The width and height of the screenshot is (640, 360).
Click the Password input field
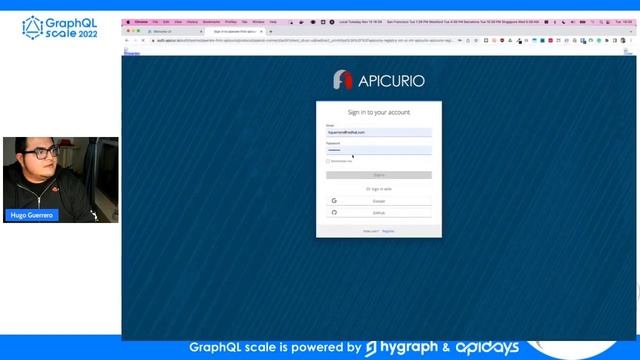tap(379, 150)
